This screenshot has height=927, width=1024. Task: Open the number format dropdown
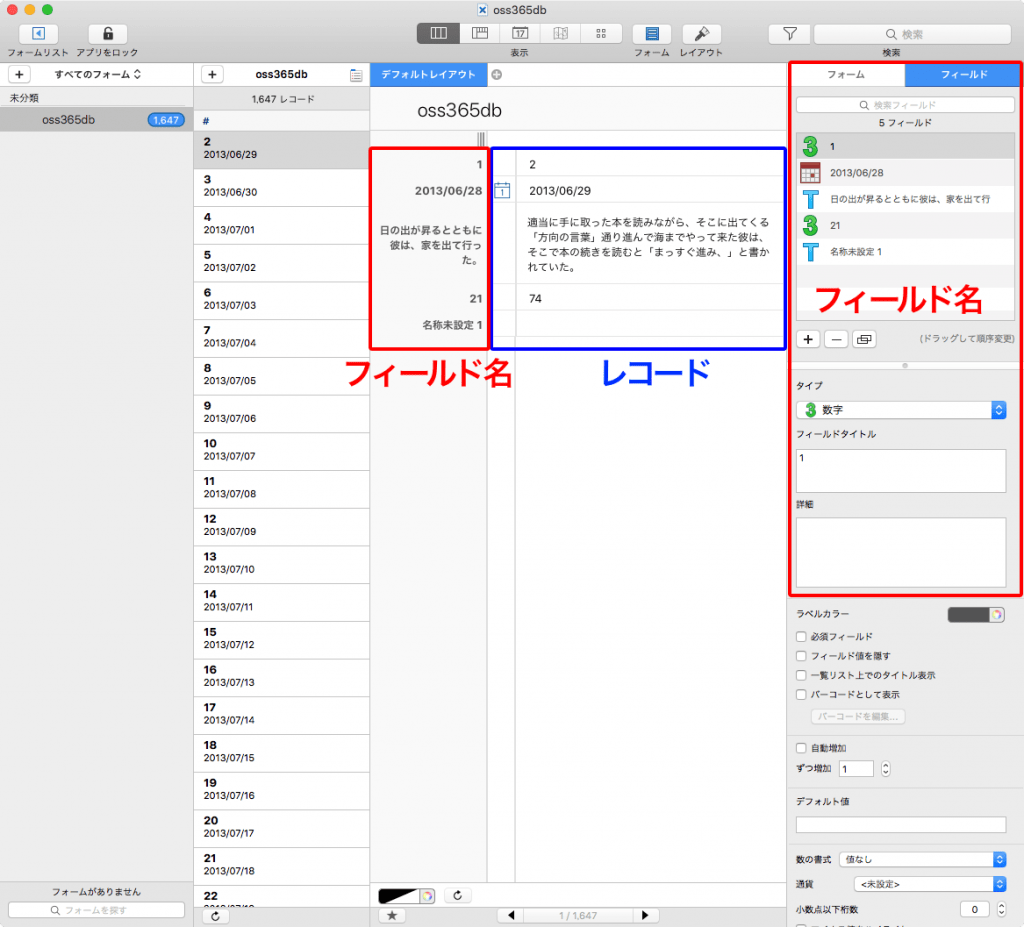click(x=923, y=859)
